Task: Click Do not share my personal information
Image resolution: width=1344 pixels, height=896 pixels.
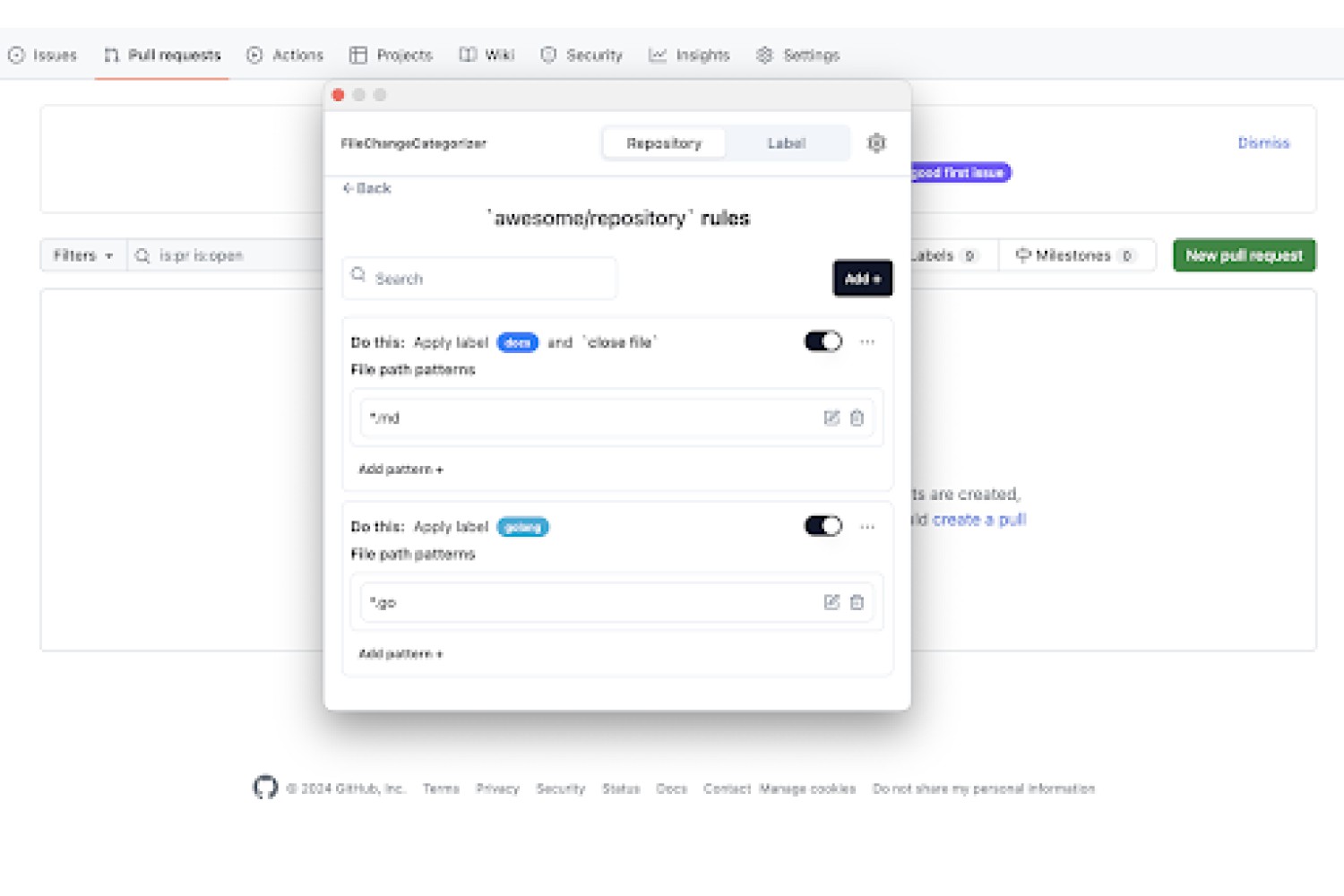Action: 984,788
